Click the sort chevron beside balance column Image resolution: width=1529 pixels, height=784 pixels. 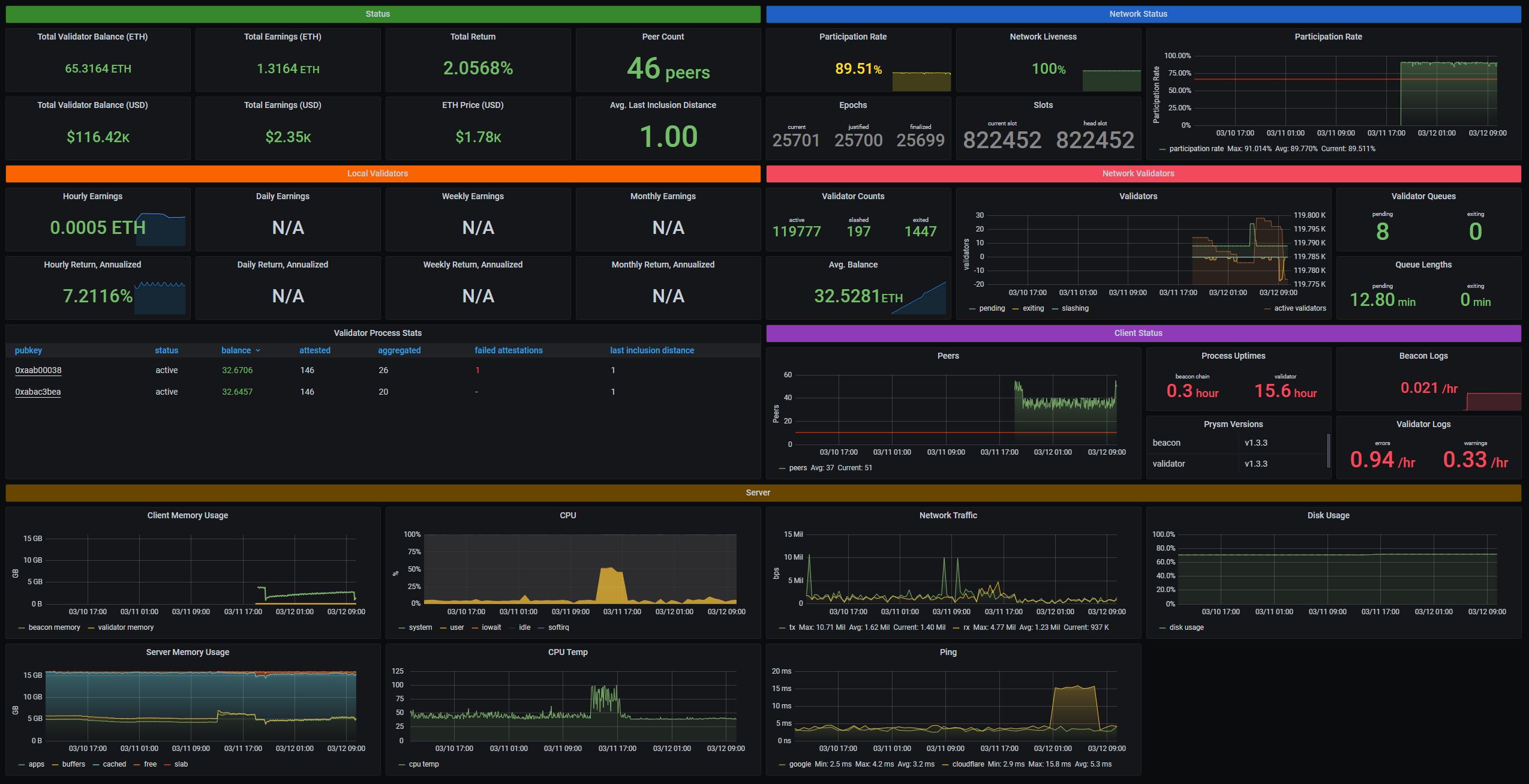point(258,350)
